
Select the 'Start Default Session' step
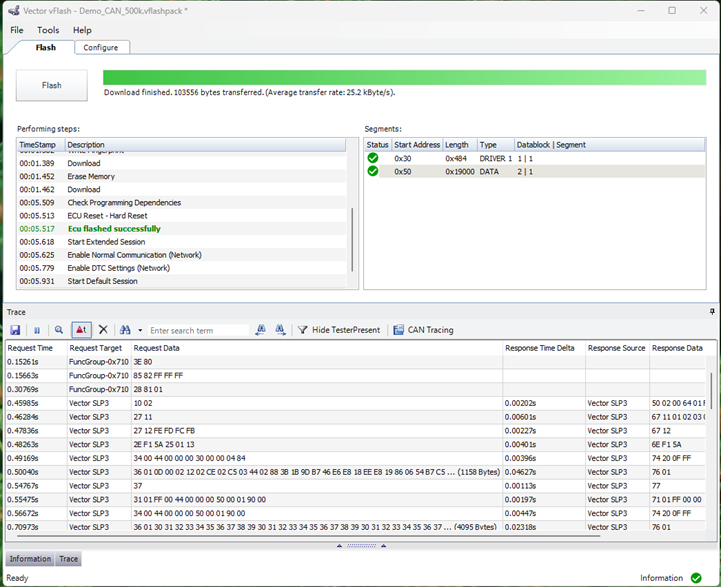(x=182, y=281)
